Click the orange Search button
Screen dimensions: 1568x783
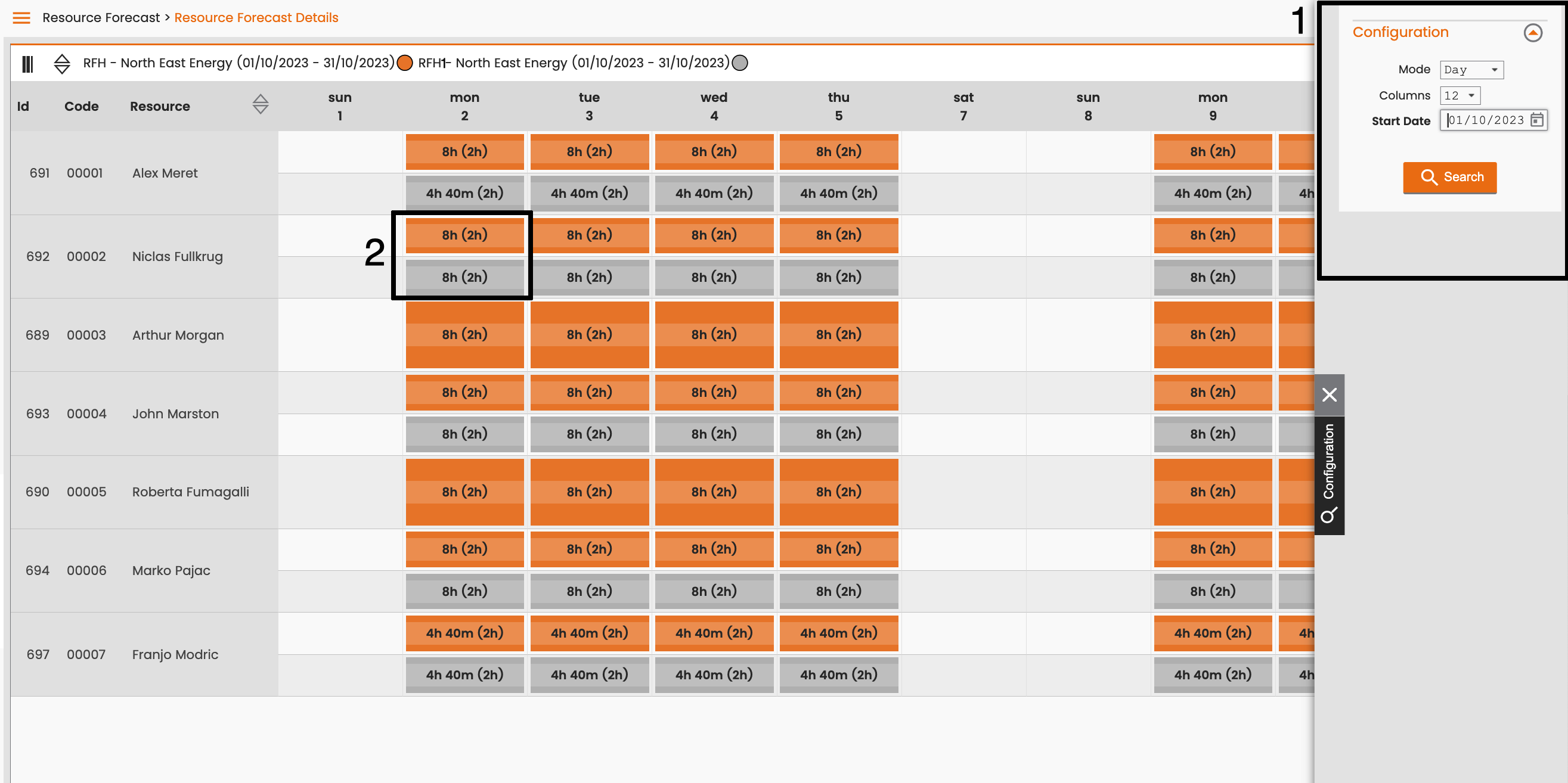[x=1449, y=177]
